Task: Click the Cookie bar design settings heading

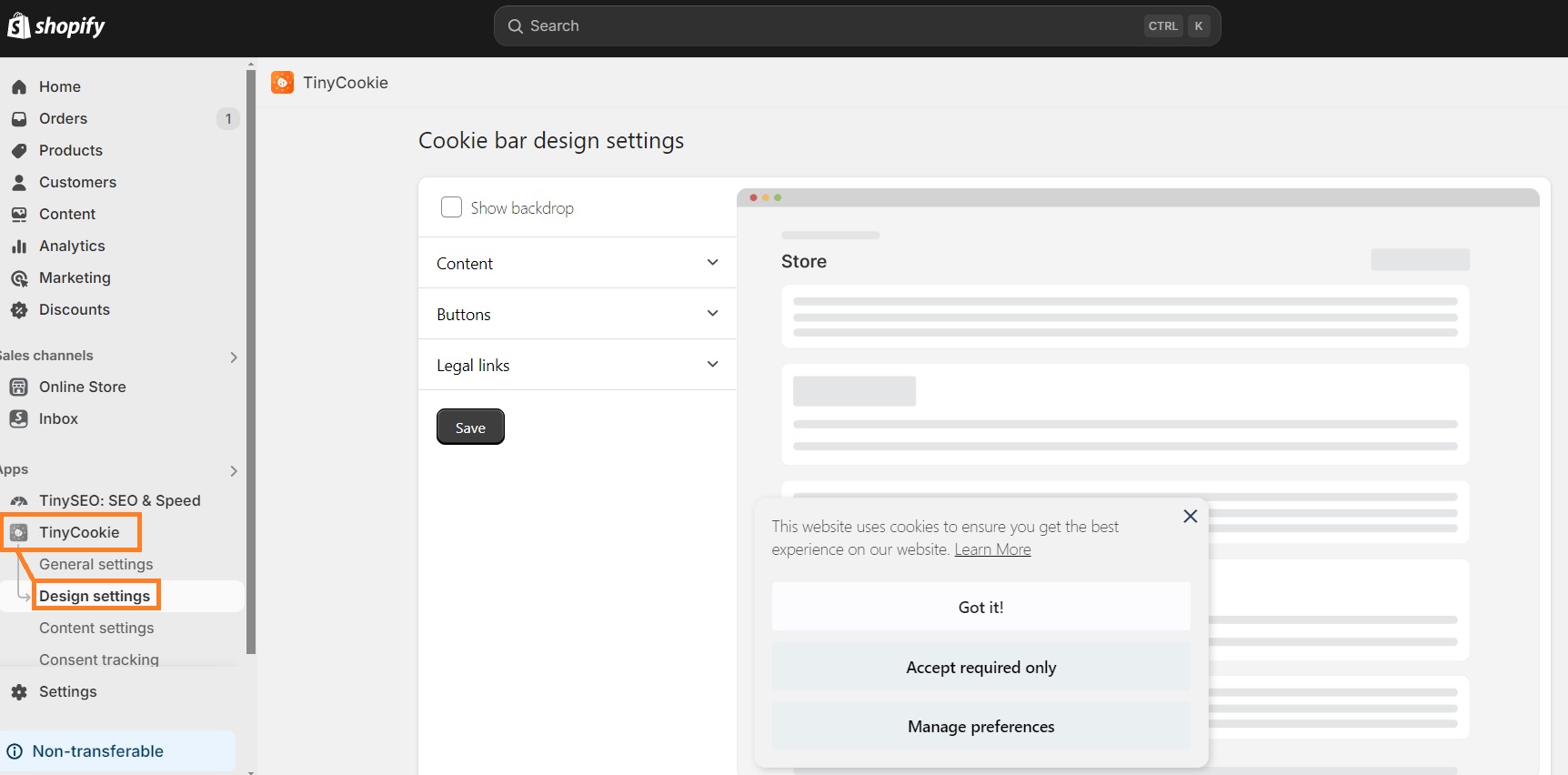Action: click(x=551, y=141)
